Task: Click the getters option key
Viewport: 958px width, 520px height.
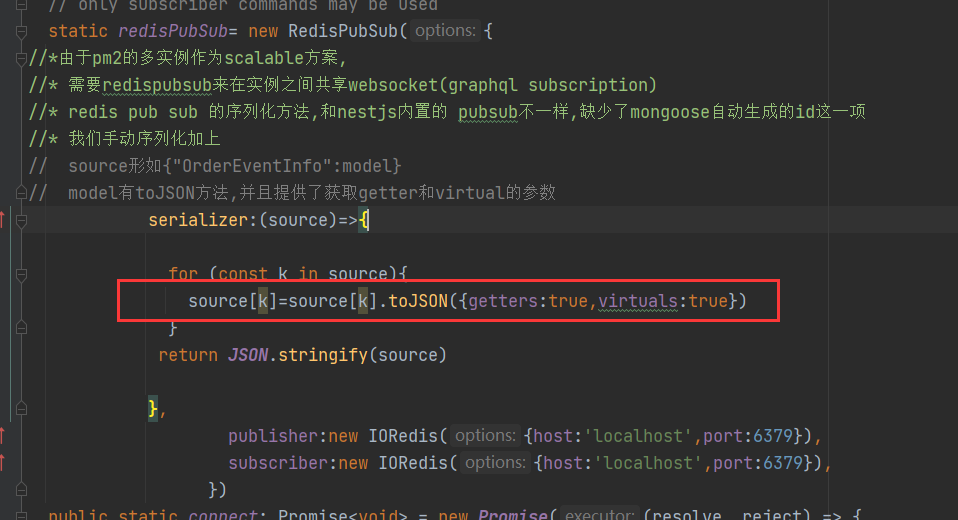Action: [503, 301]
